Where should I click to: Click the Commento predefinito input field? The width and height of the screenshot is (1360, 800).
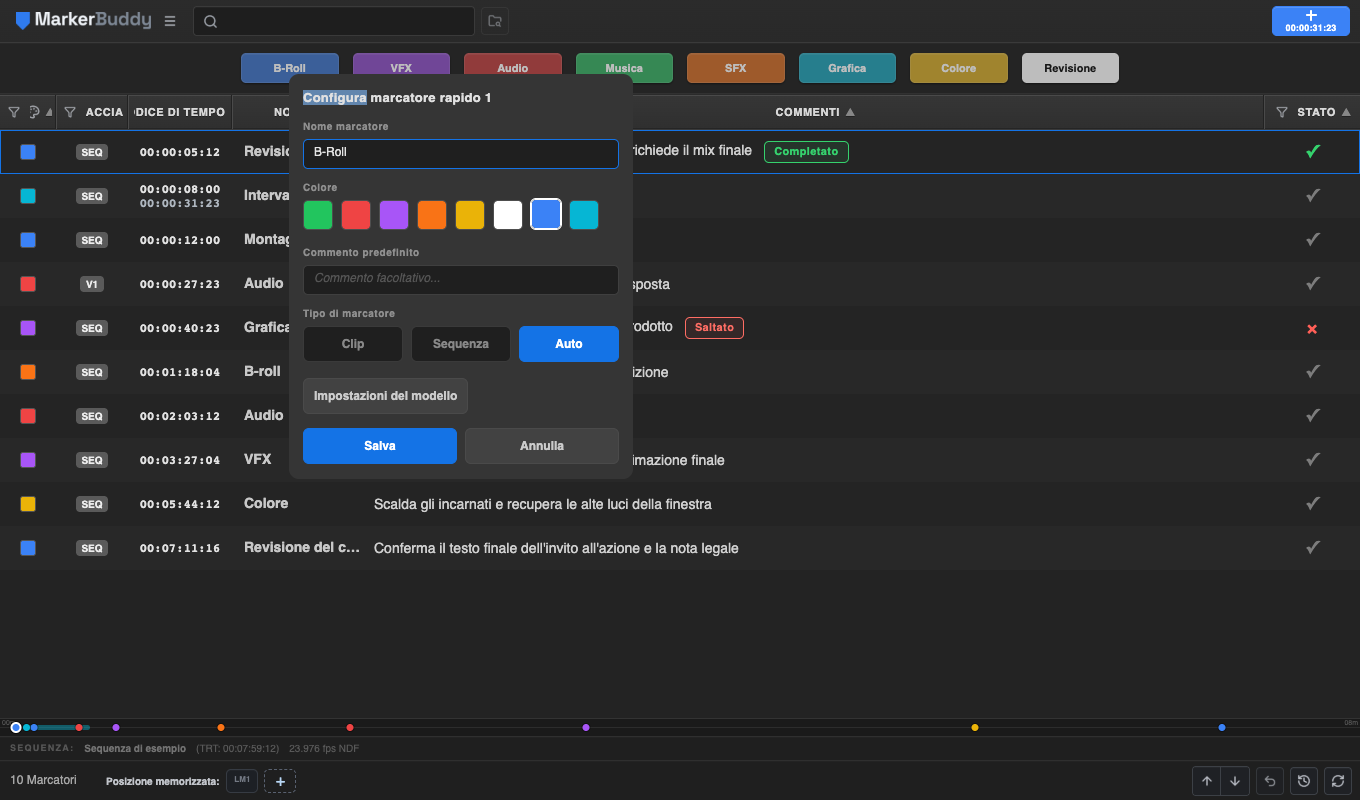(x=461, y=279)
